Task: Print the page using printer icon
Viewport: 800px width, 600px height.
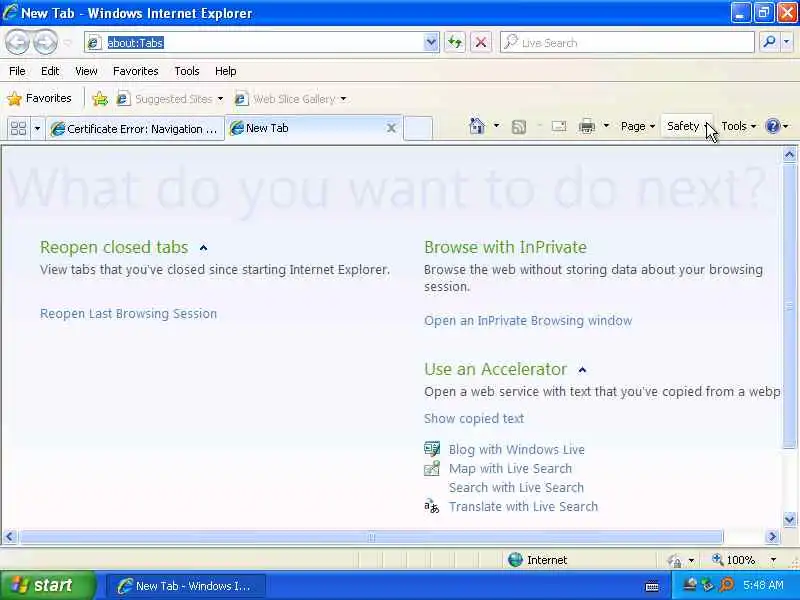Action: tap(587, 126)
